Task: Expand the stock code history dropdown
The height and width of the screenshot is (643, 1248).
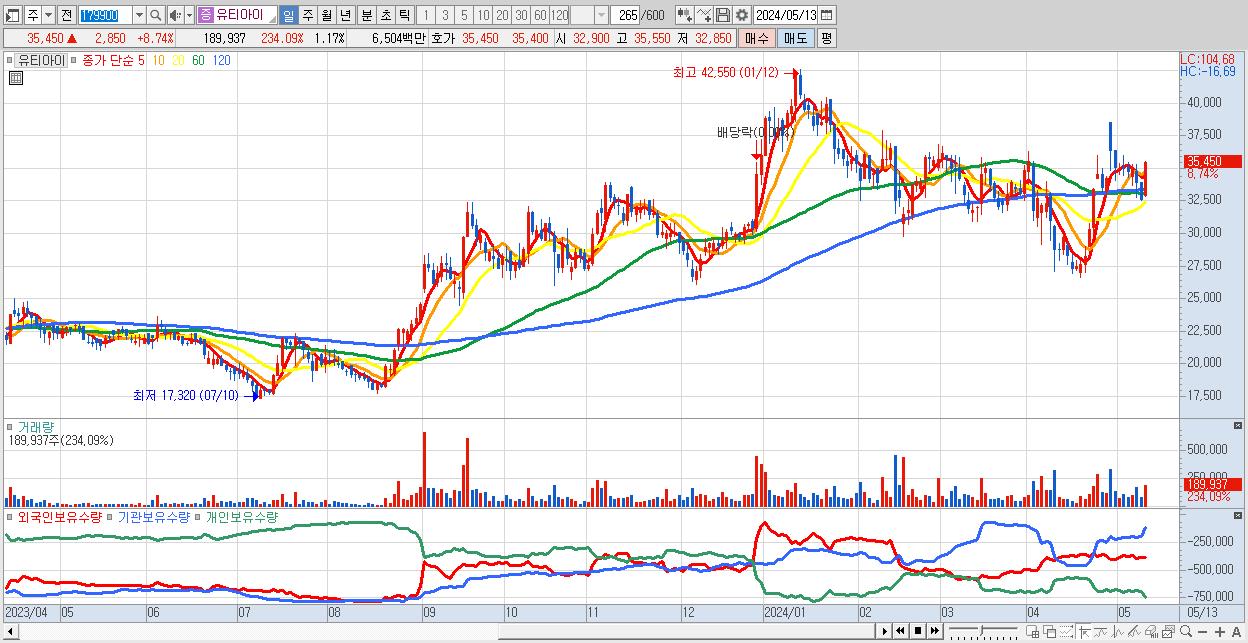Action: pos(139,15)
